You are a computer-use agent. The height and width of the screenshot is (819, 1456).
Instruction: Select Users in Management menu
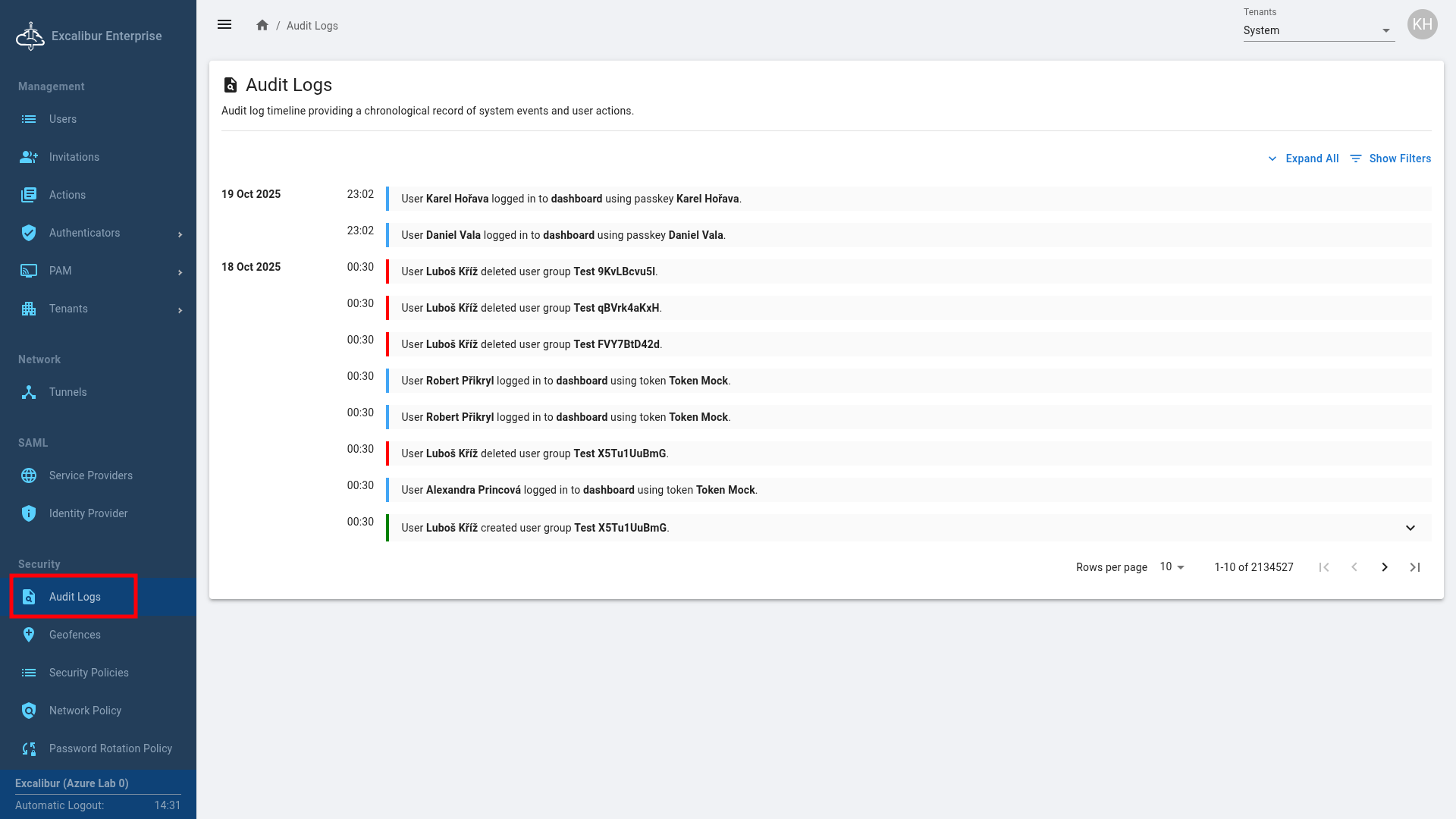[62, 119]
